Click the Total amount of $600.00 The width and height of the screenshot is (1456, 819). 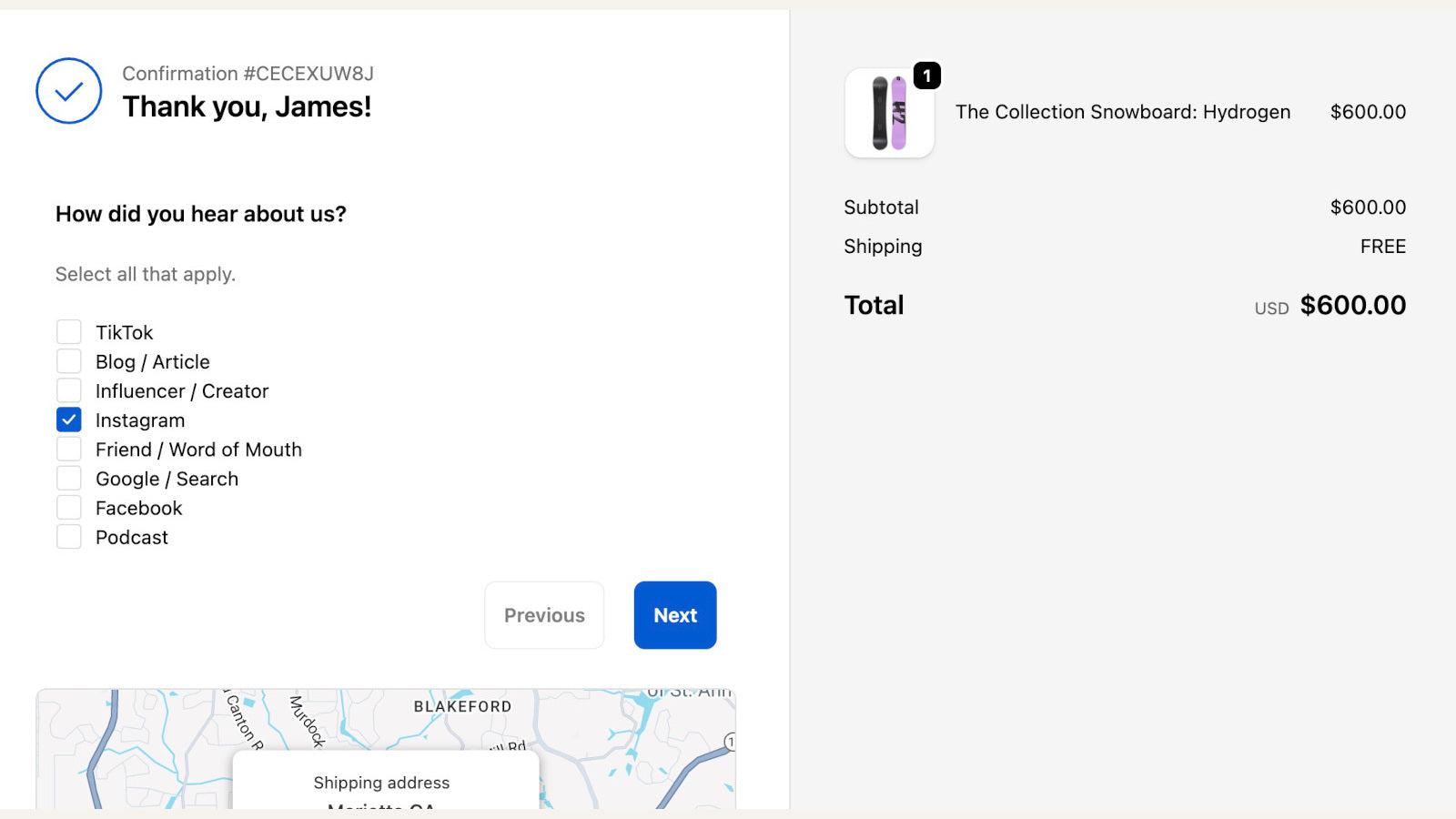point(1353,306)
